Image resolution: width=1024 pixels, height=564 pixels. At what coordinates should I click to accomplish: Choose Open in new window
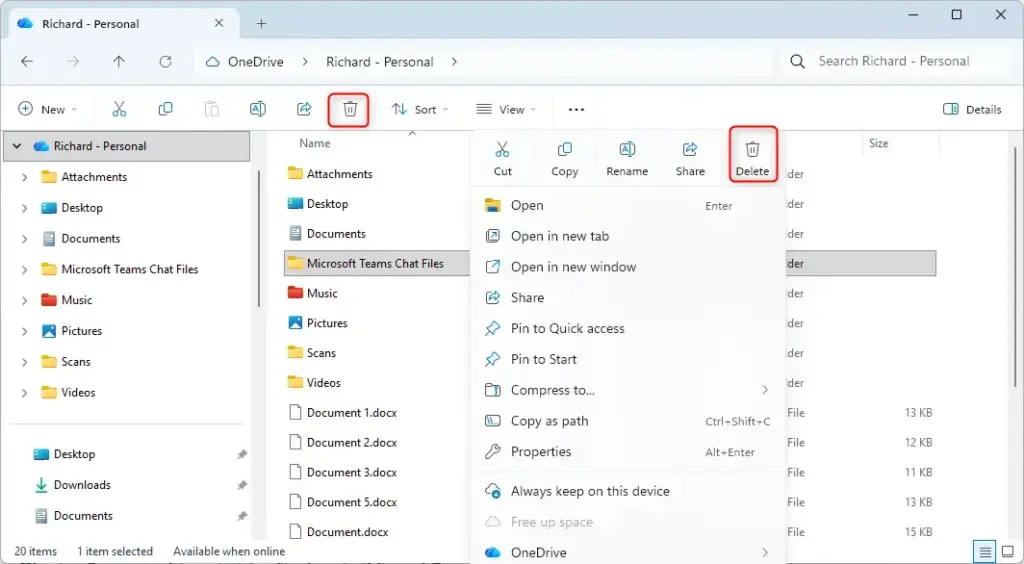(x=628, y=267)
